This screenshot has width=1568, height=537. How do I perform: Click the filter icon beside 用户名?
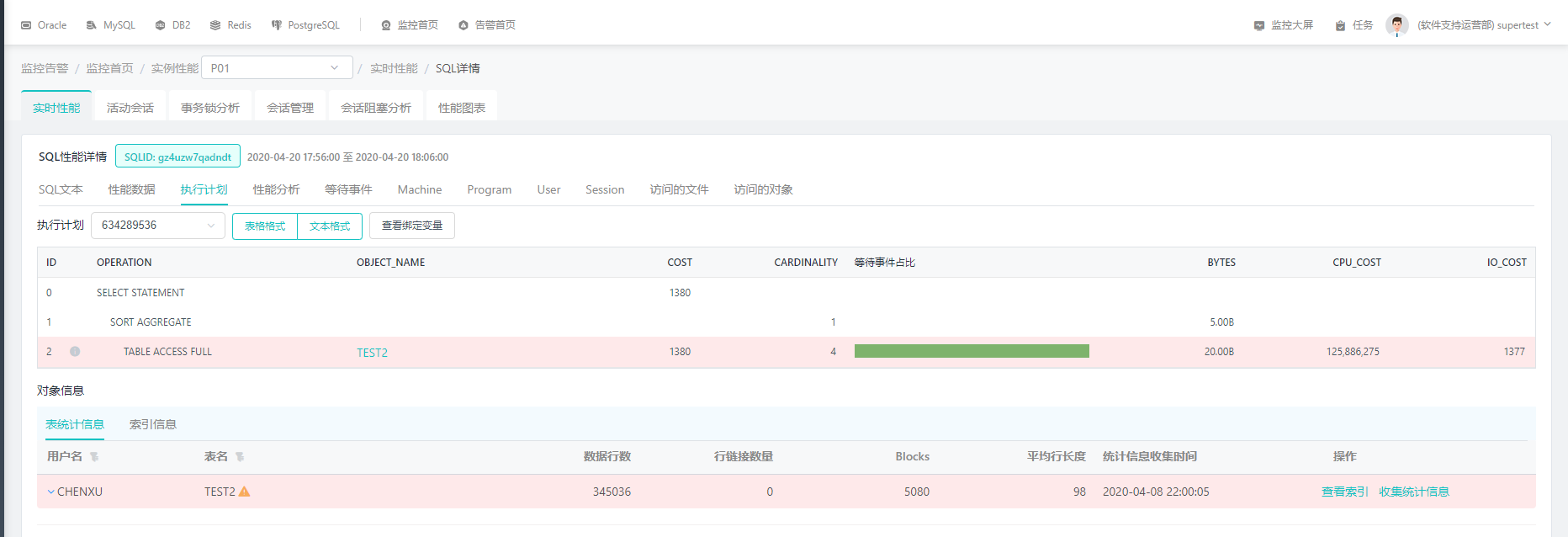(x=94, y=457)
